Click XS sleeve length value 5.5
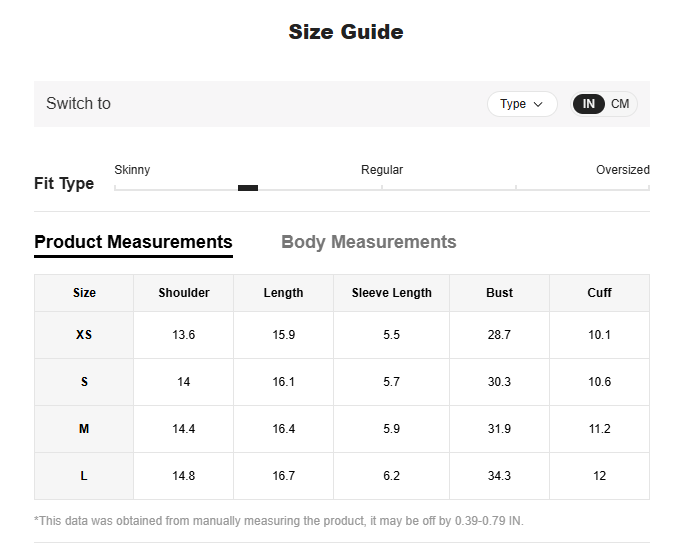This screenshot has height=544, width=684. [392, 335]
